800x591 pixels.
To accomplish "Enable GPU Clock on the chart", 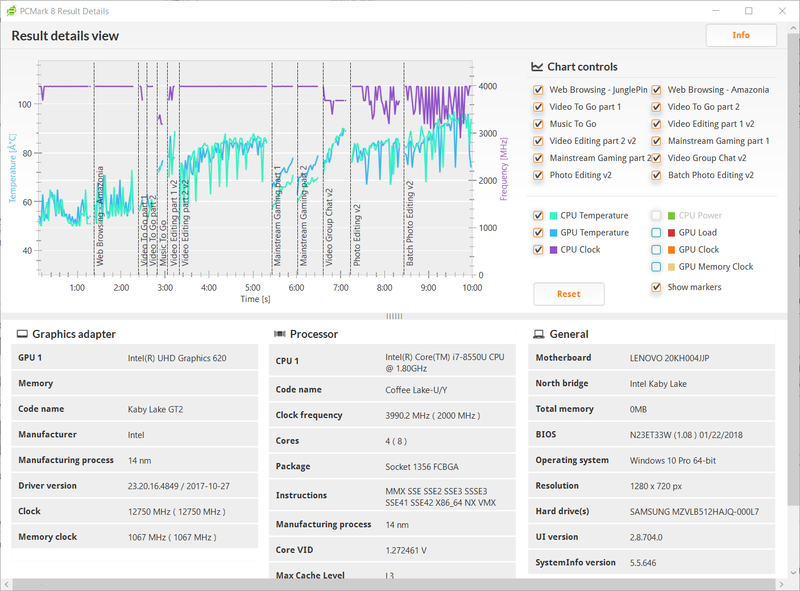I will pyautogui.click(x=656, y=250).
